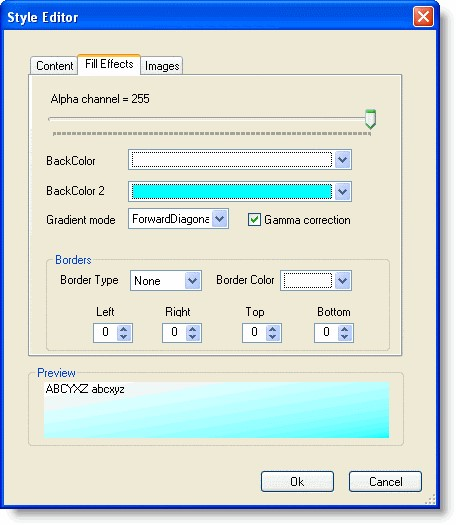Viewport: 456px width, 525px height.
Task: Click up arrow on Top border spinner
Action: tap(273, 329)
